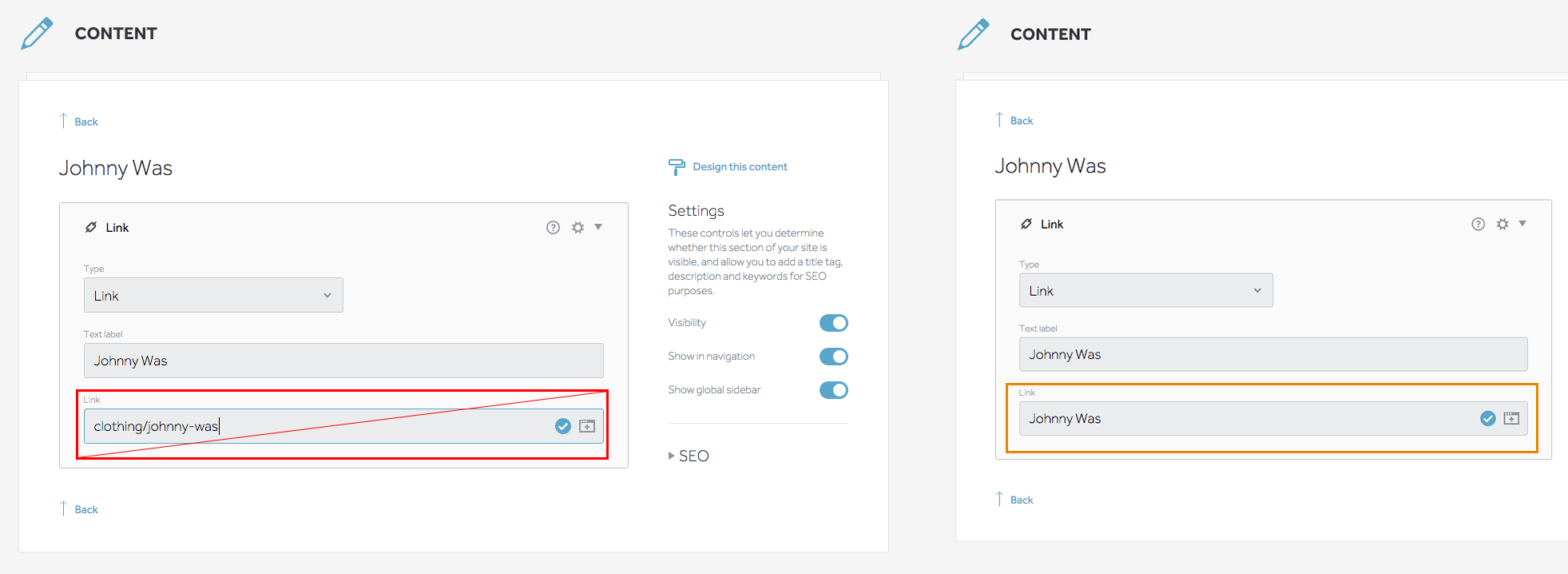Click the Link field containing Johnny Was on right
The height and width of the screenshot is (574, 1568).
click(x=1273, y=418)
